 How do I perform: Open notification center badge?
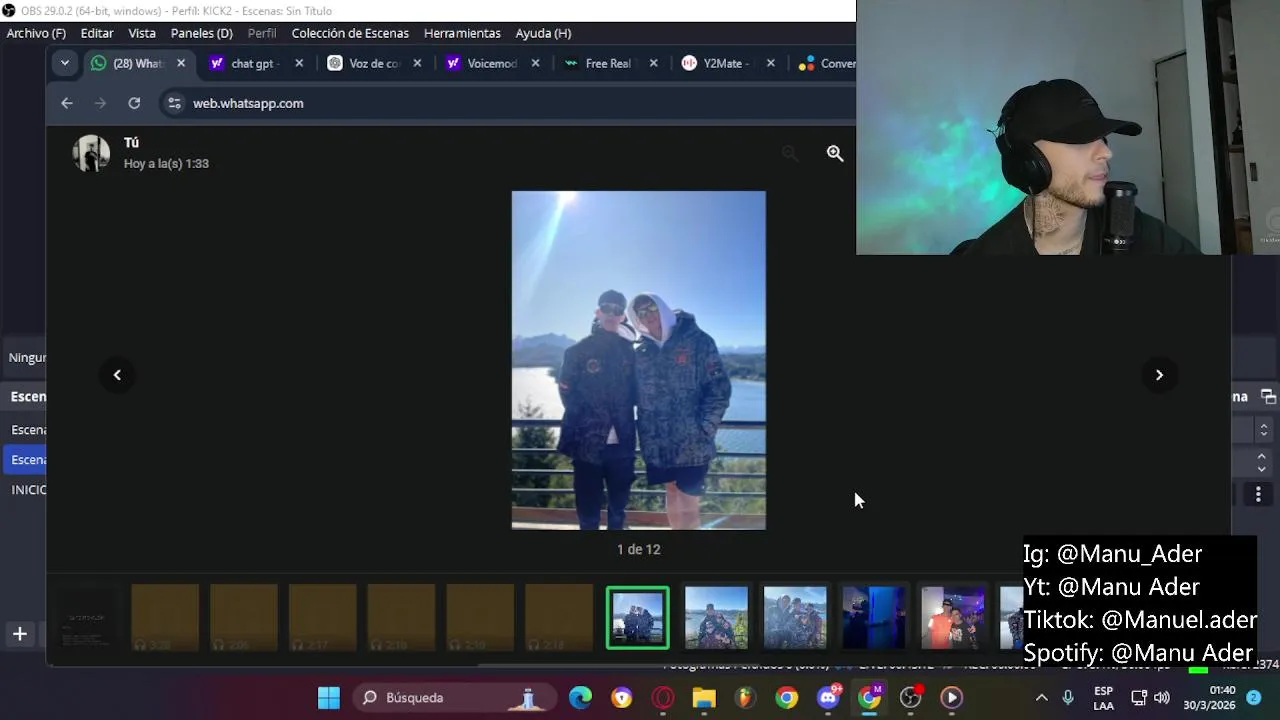[x=1253, y=698]
